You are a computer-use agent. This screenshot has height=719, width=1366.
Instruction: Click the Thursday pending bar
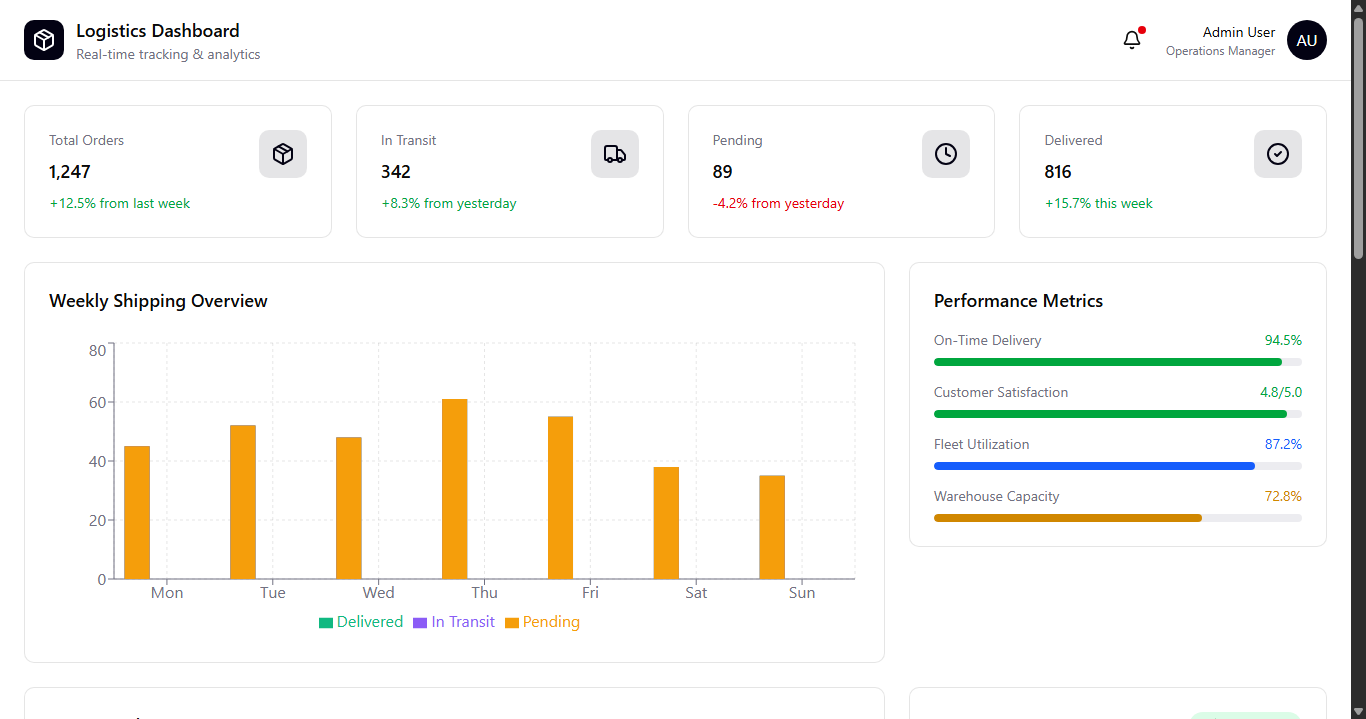click(455, 489)
